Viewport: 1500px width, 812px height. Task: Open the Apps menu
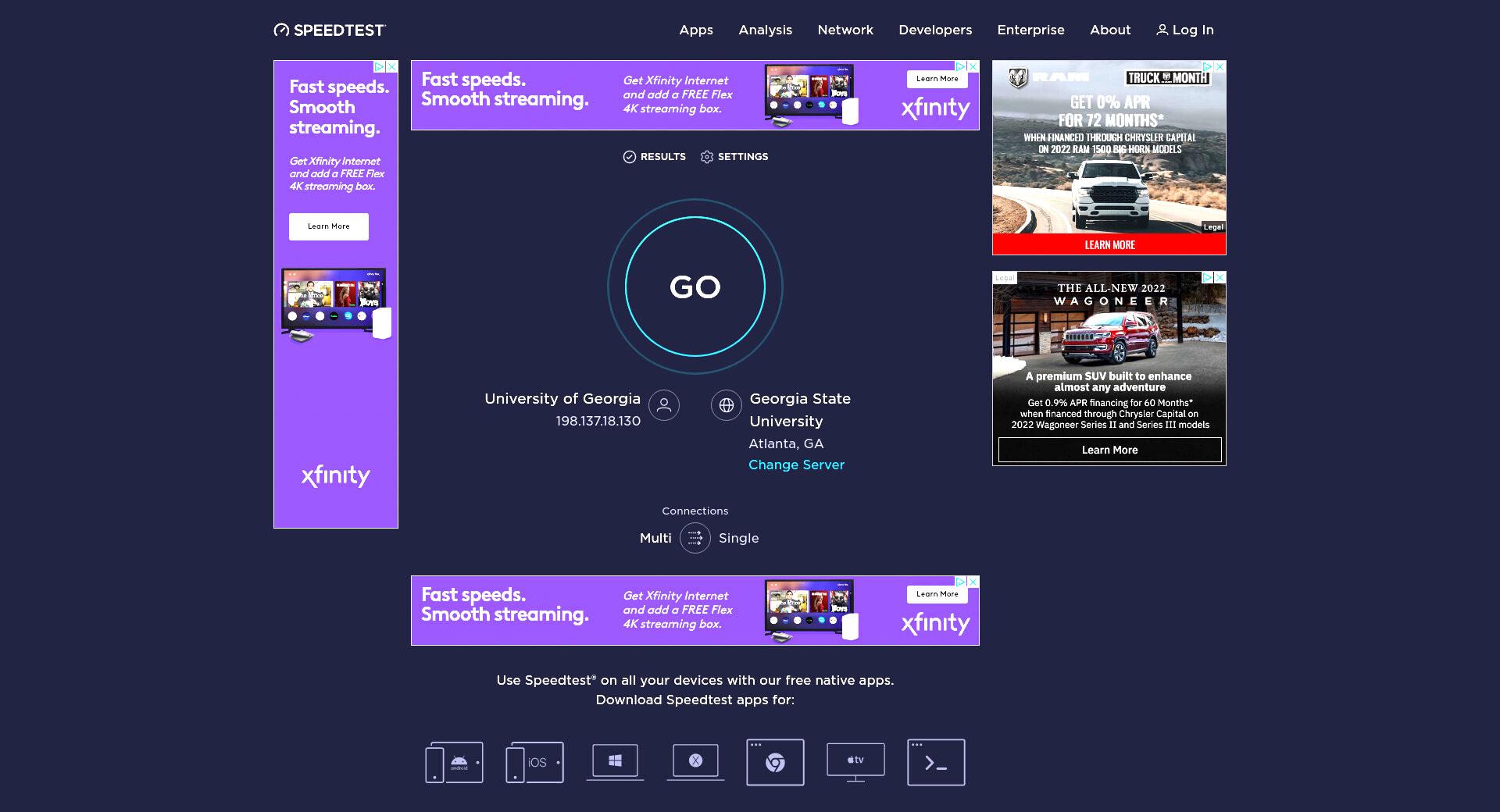point(695,30)
